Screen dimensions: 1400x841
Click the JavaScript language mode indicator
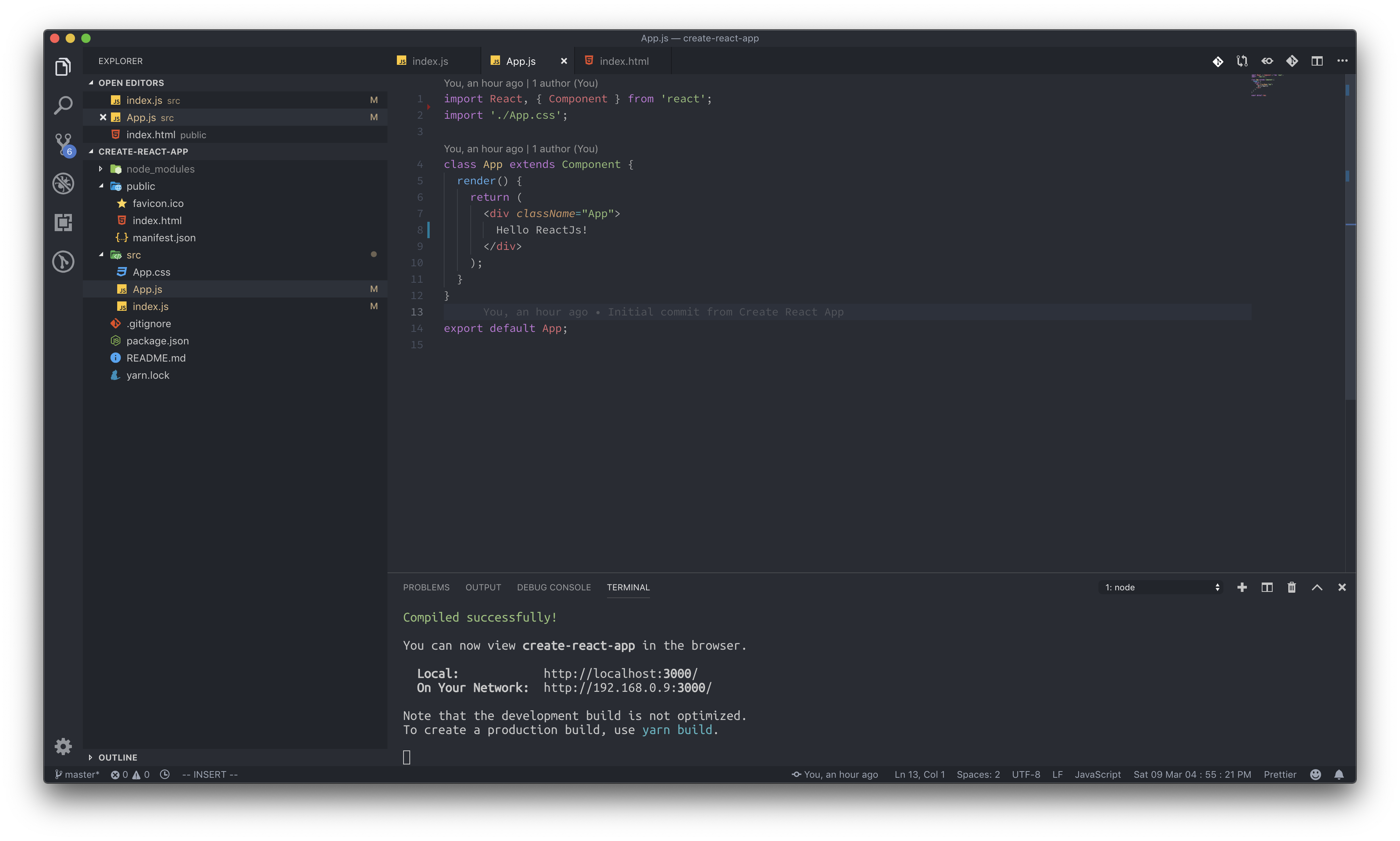1097,774
